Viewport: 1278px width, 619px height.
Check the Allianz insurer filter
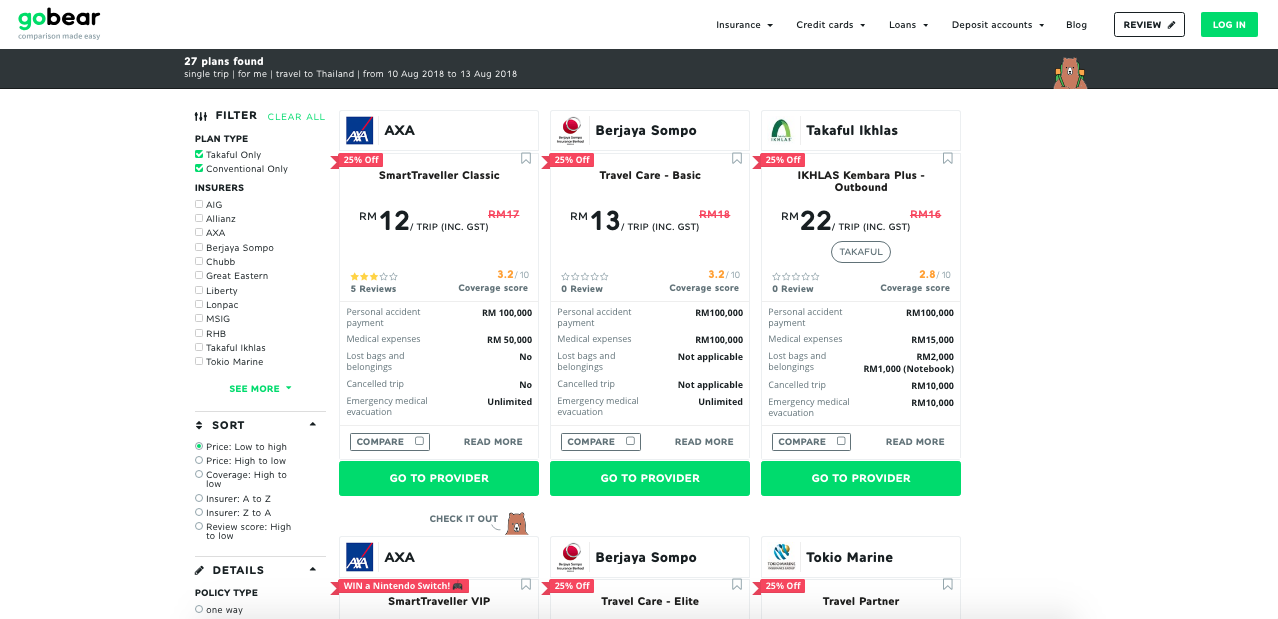point(199,218)
